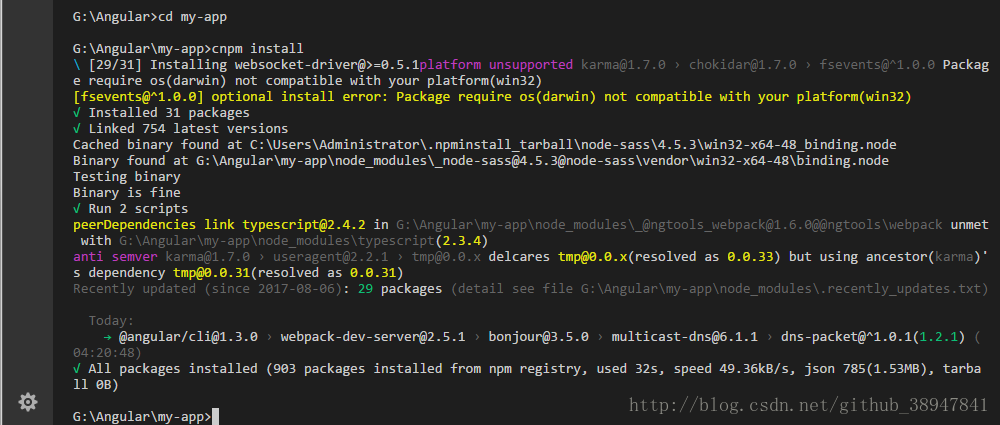Click the 'cnpm install' command text
The image size is (1000, 425).
[258, 49]
